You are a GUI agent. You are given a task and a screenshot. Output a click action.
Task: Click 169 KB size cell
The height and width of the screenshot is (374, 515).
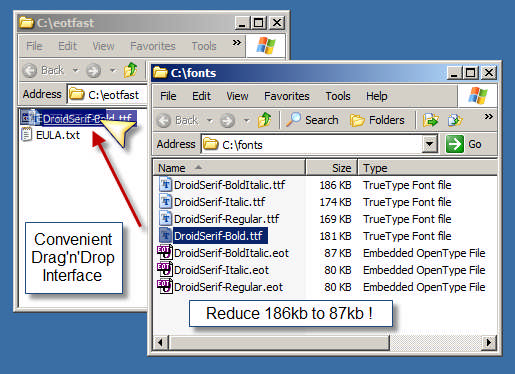[335, 219]
